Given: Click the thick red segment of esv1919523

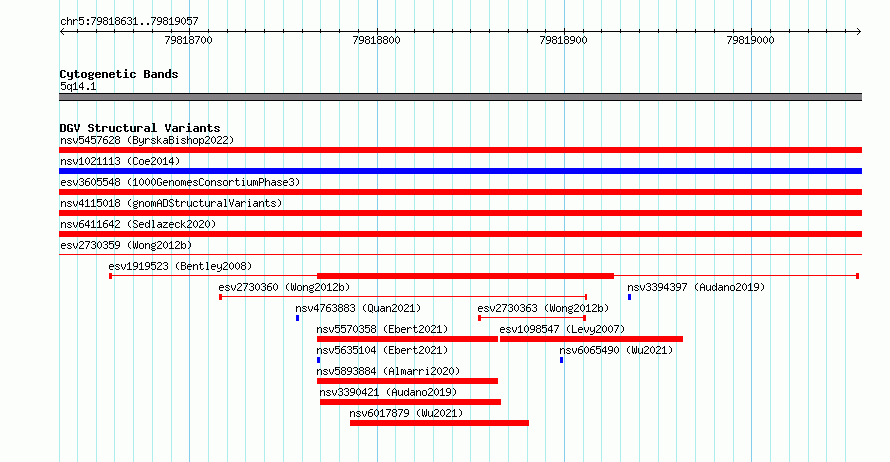Looking at the screenshot, I should pyautogui.click(x=465, y=276).
